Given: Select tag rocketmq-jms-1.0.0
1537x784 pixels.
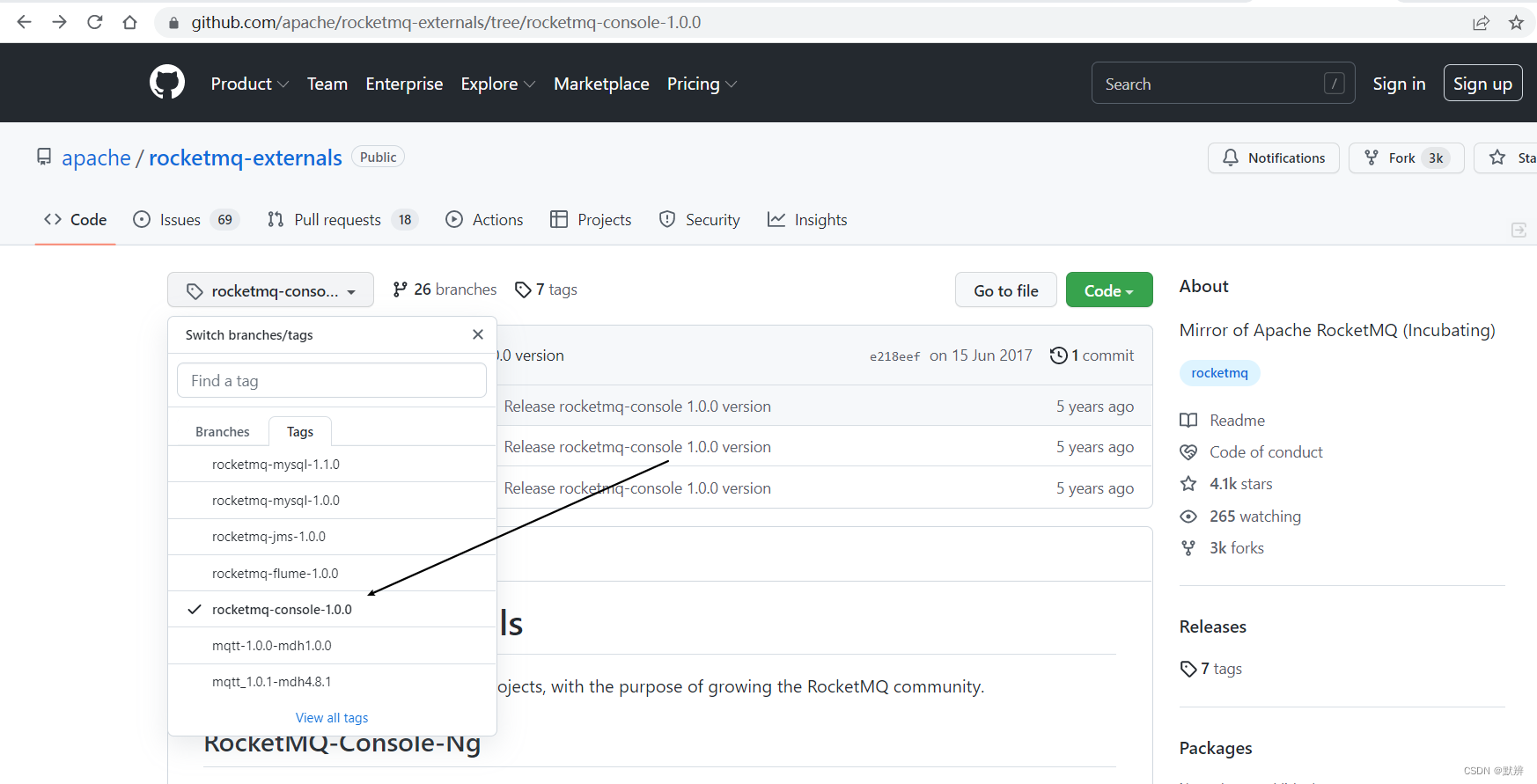Looking at the screenshot, I should click(332, 536).
